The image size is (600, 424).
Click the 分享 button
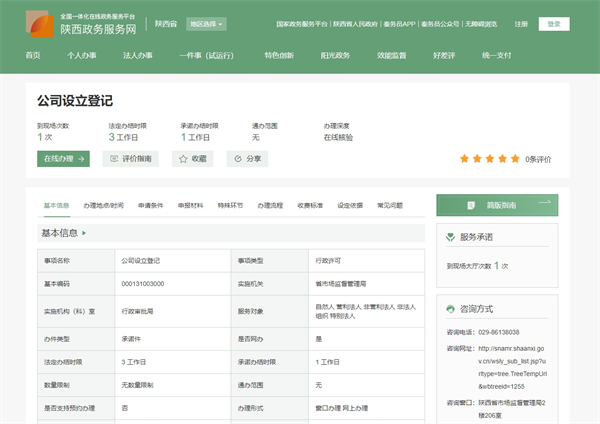tap(247, 159)
